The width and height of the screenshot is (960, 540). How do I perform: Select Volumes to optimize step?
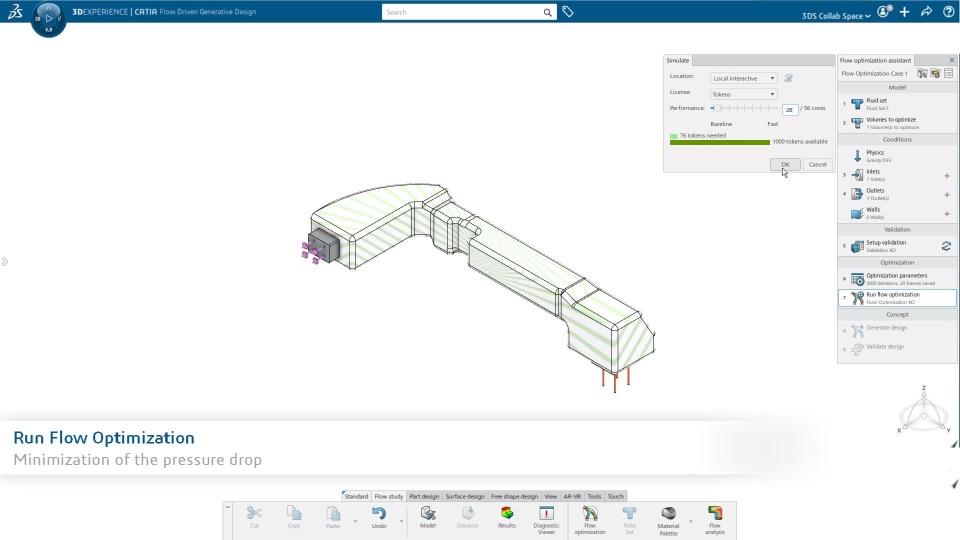[897, 123]
